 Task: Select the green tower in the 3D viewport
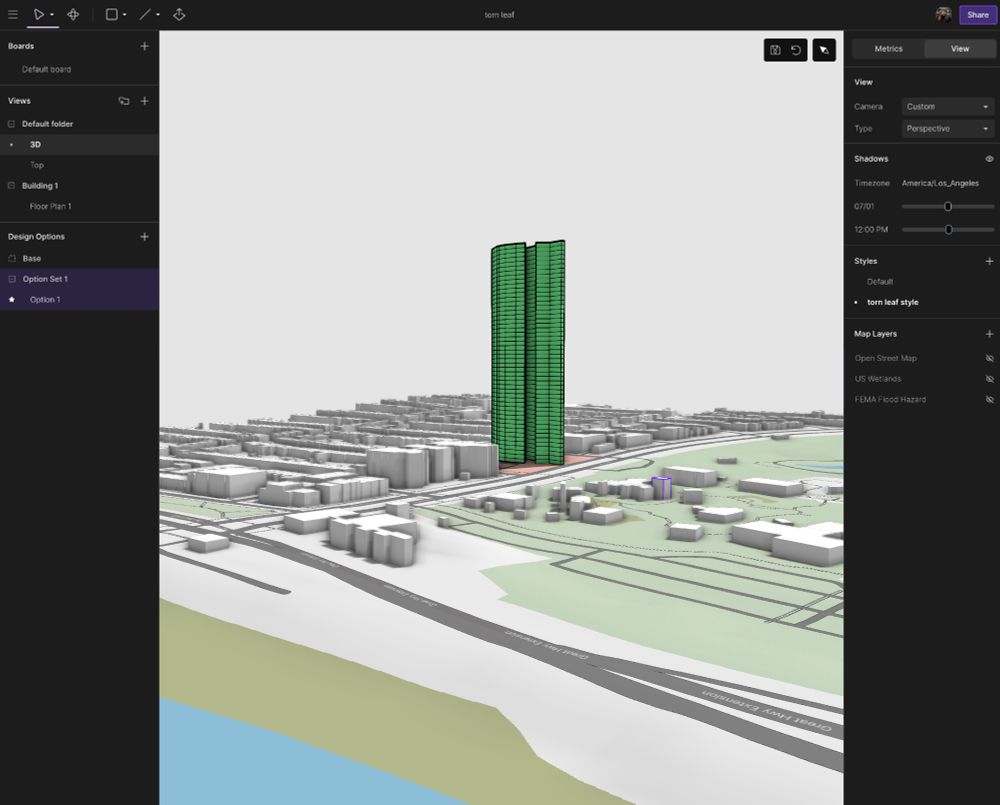pos(527,352)
